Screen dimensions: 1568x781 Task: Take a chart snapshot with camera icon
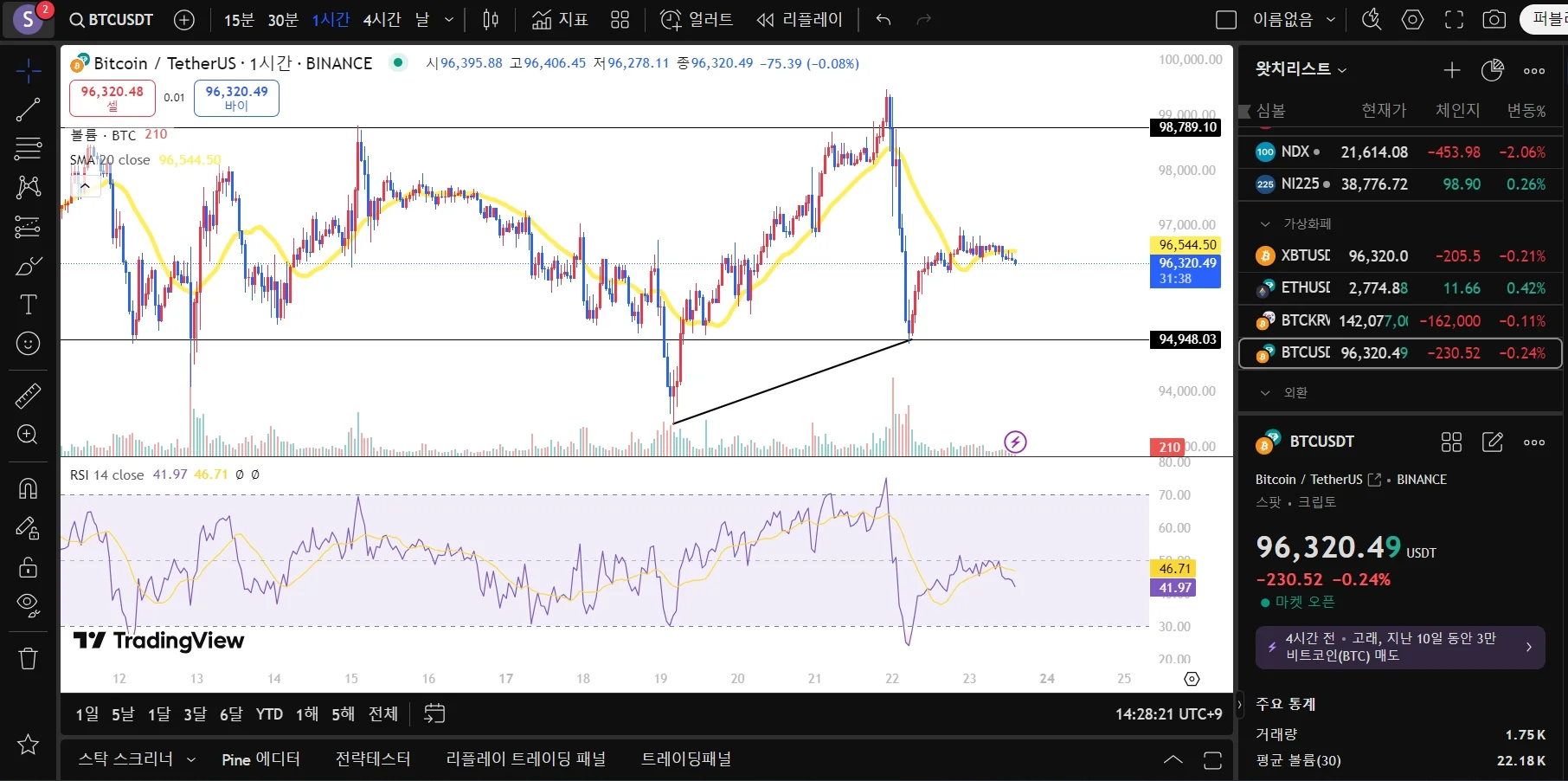(1494, 19)
